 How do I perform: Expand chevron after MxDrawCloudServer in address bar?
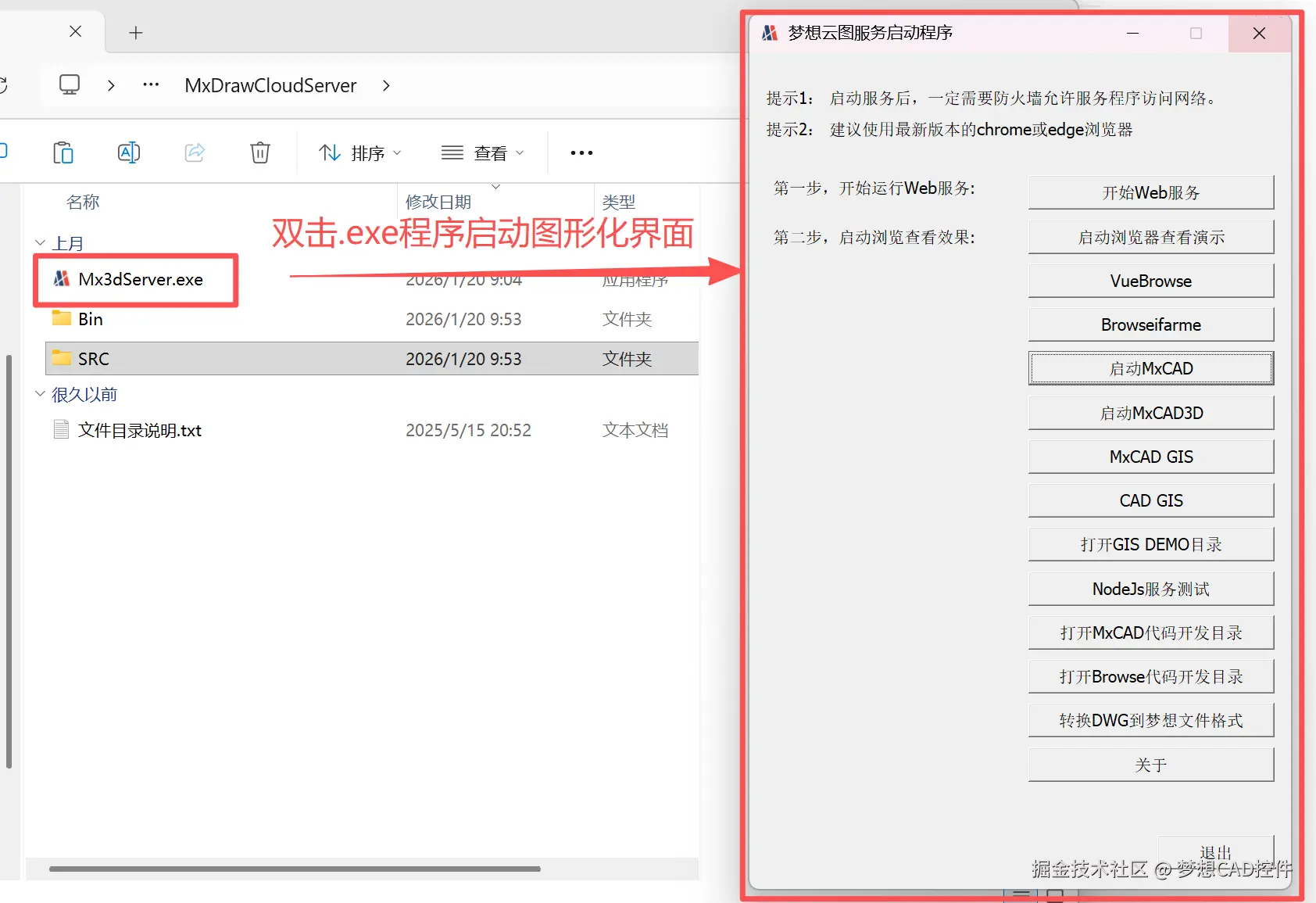386,85
